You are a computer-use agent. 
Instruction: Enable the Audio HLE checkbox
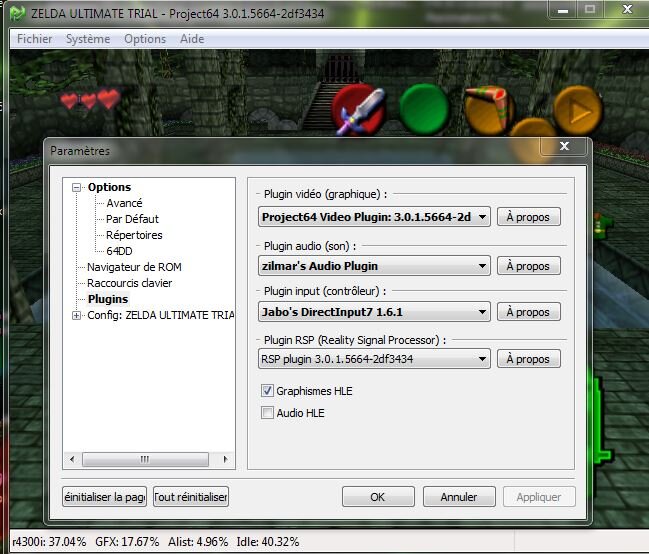[267, 413]
